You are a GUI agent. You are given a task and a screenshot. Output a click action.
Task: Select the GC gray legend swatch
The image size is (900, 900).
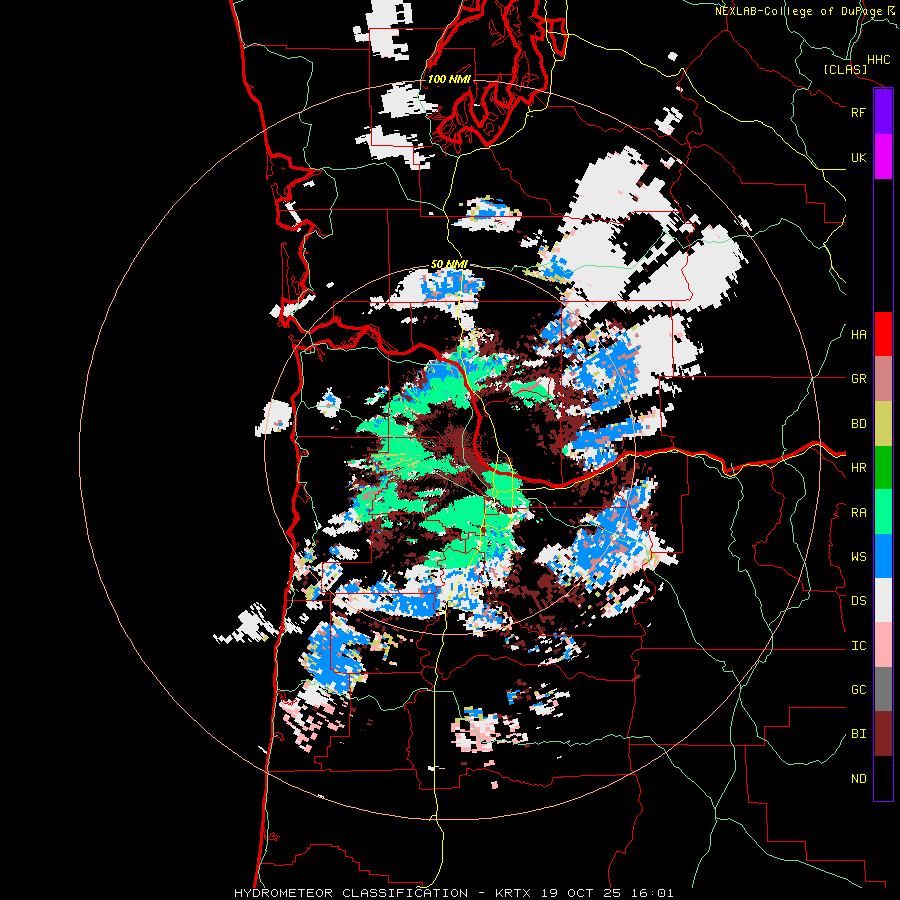(x=883, y=689)
